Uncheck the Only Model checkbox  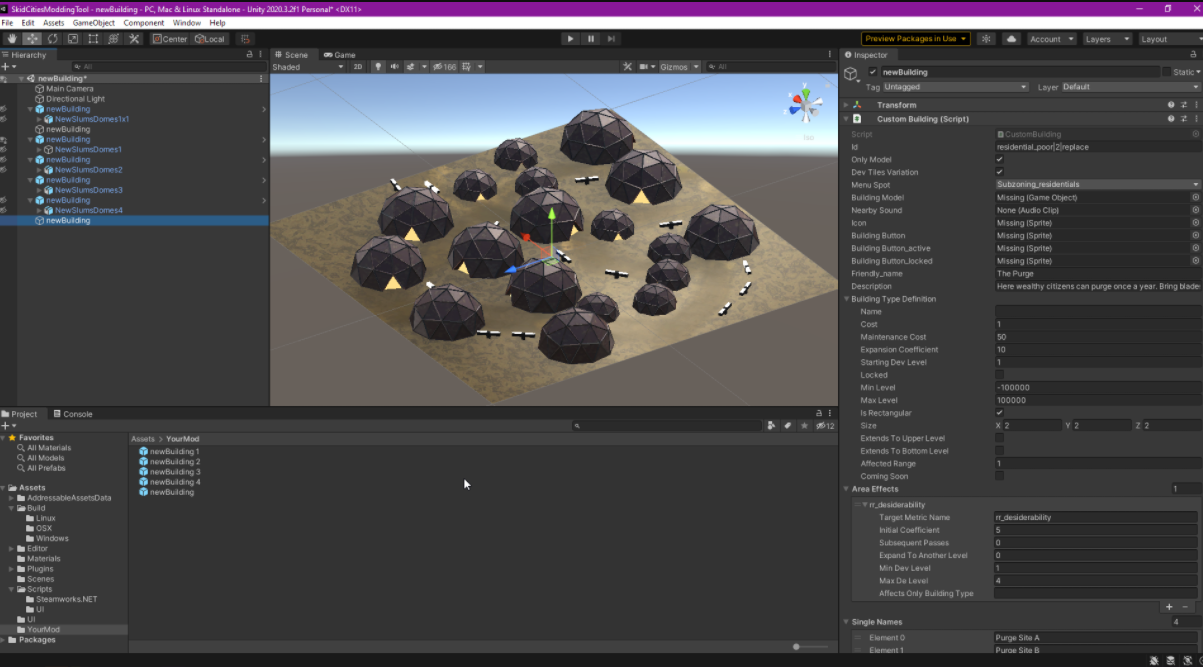1000,160
